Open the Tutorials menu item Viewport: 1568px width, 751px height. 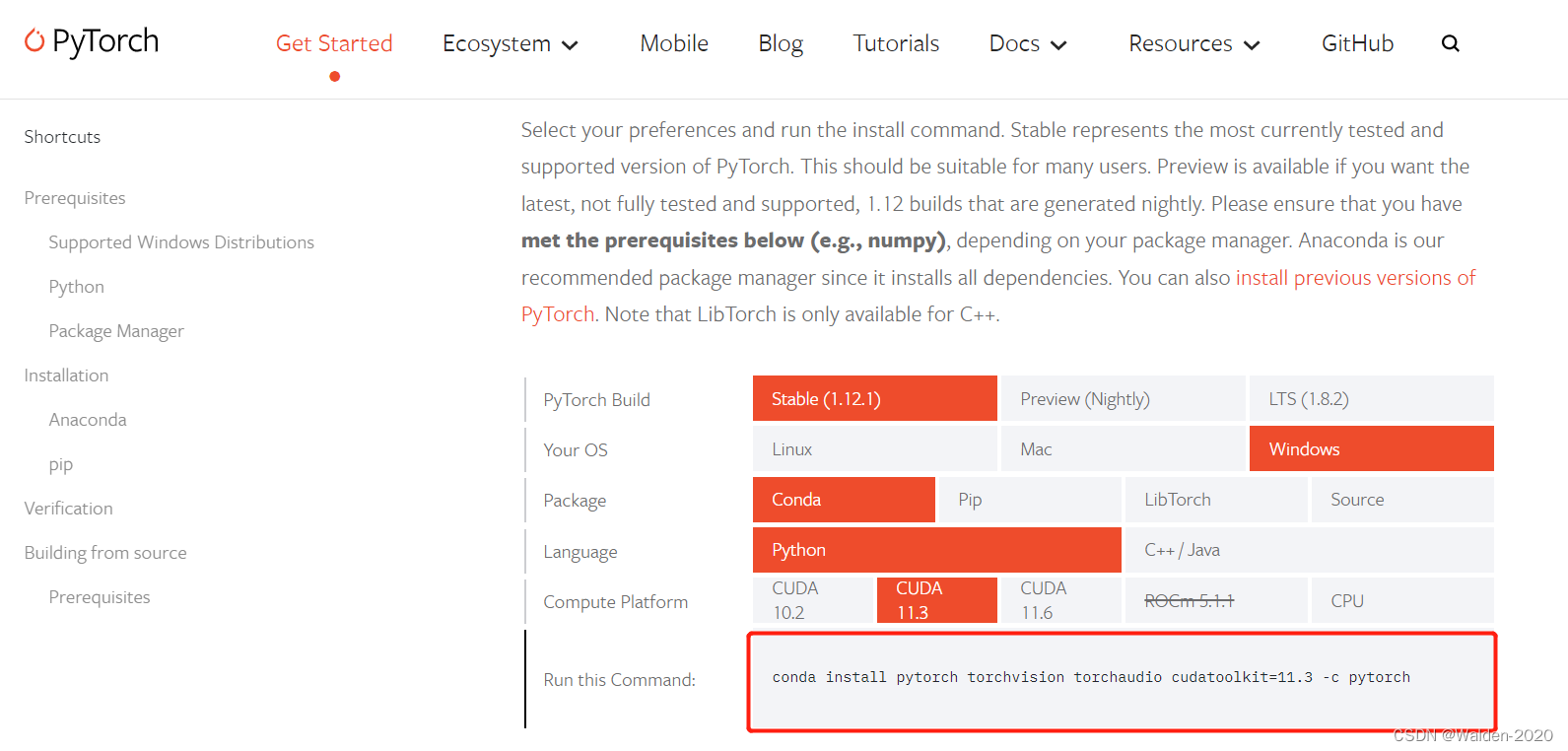[896, 43]
